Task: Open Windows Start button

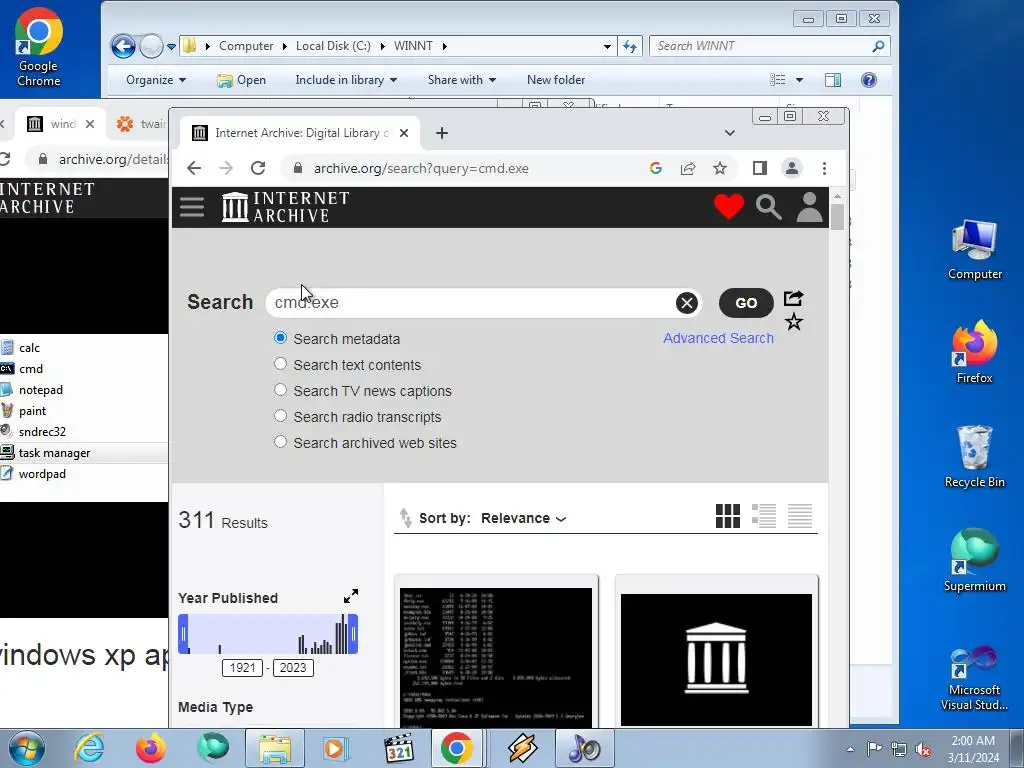Action: point(26,748)
